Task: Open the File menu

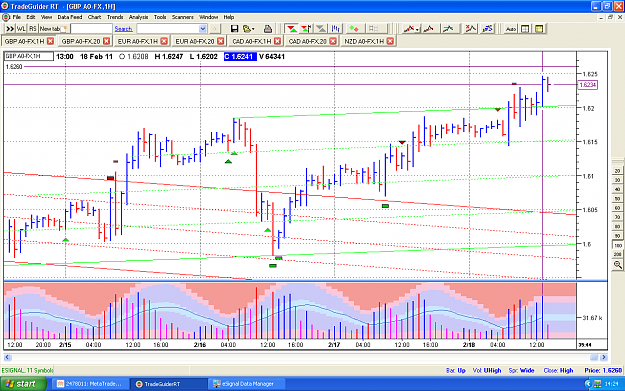Action: [x=16, y=17]
